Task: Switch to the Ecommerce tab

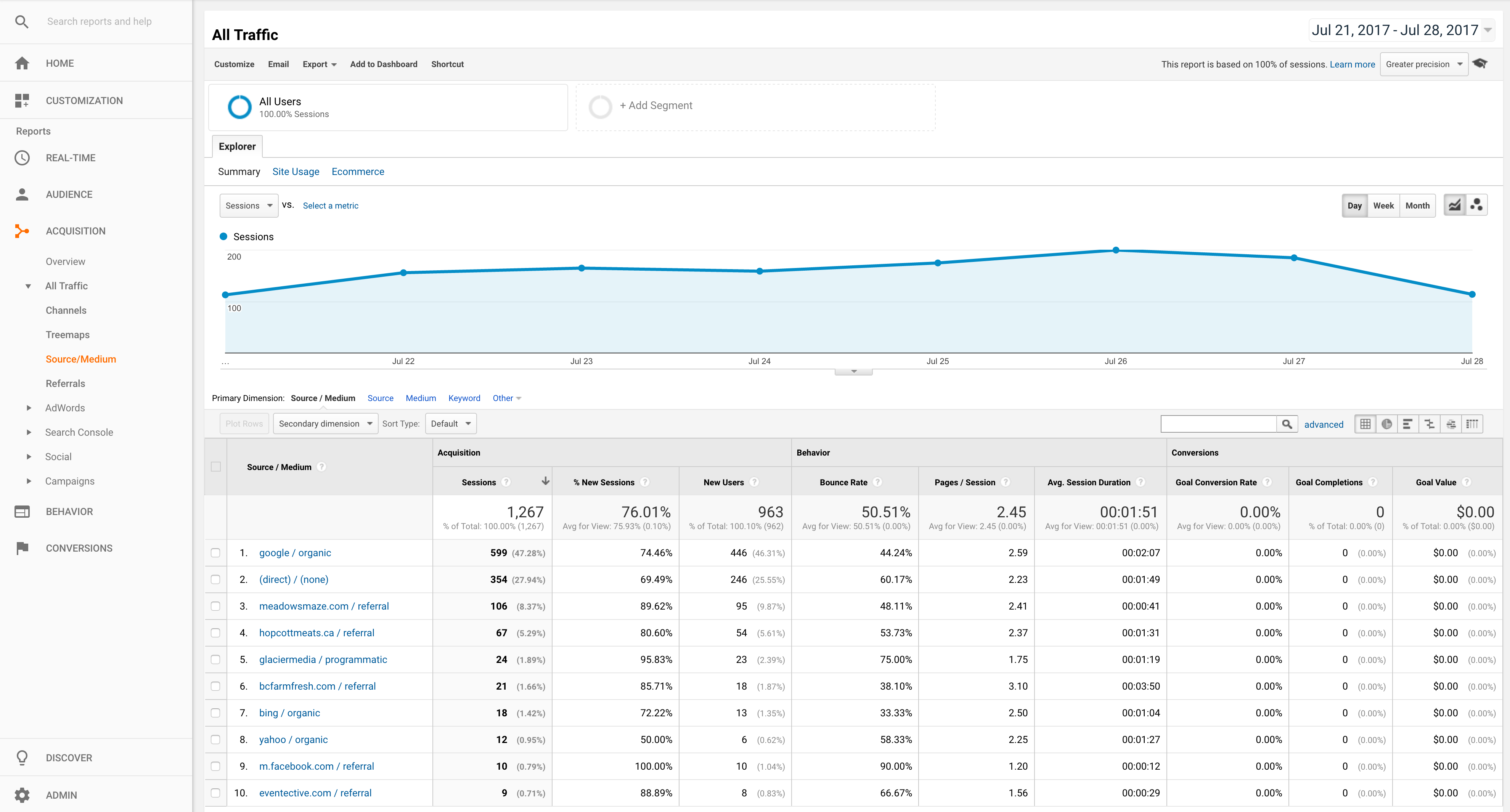Action: [358, 172]
